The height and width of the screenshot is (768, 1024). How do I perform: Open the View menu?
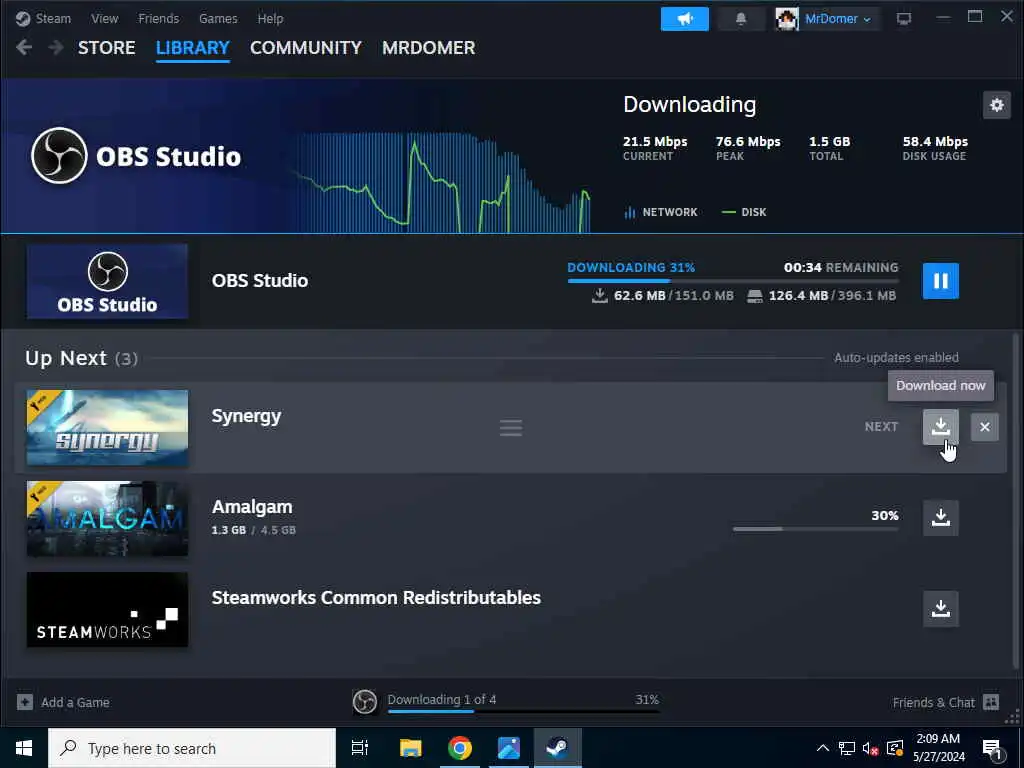click(104, 18)
